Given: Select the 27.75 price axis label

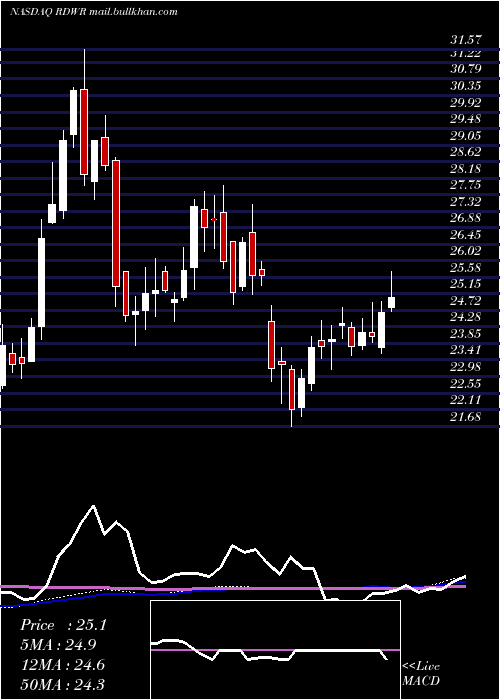Looking at the screenshot, I should coord(466,185).
